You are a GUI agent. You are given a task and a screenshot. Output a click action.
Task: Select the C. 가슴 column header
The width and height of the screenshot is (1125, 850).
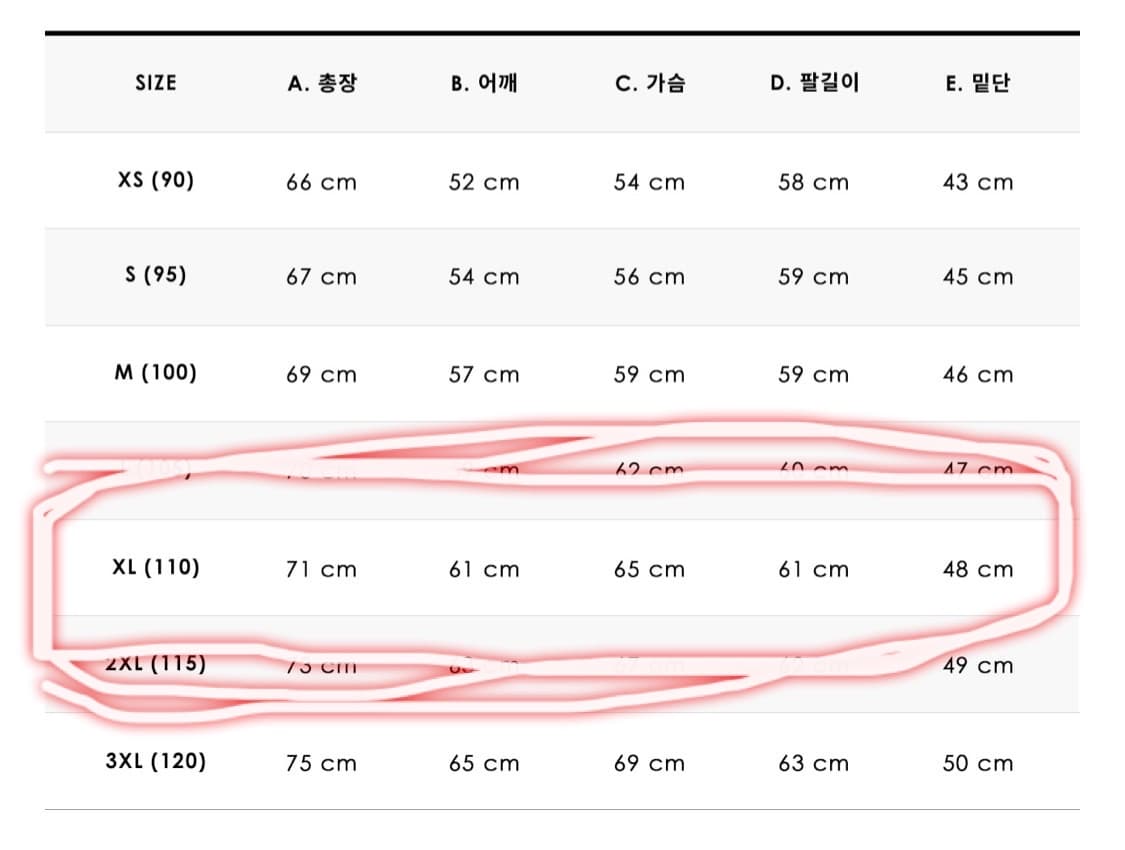[649, 84]
